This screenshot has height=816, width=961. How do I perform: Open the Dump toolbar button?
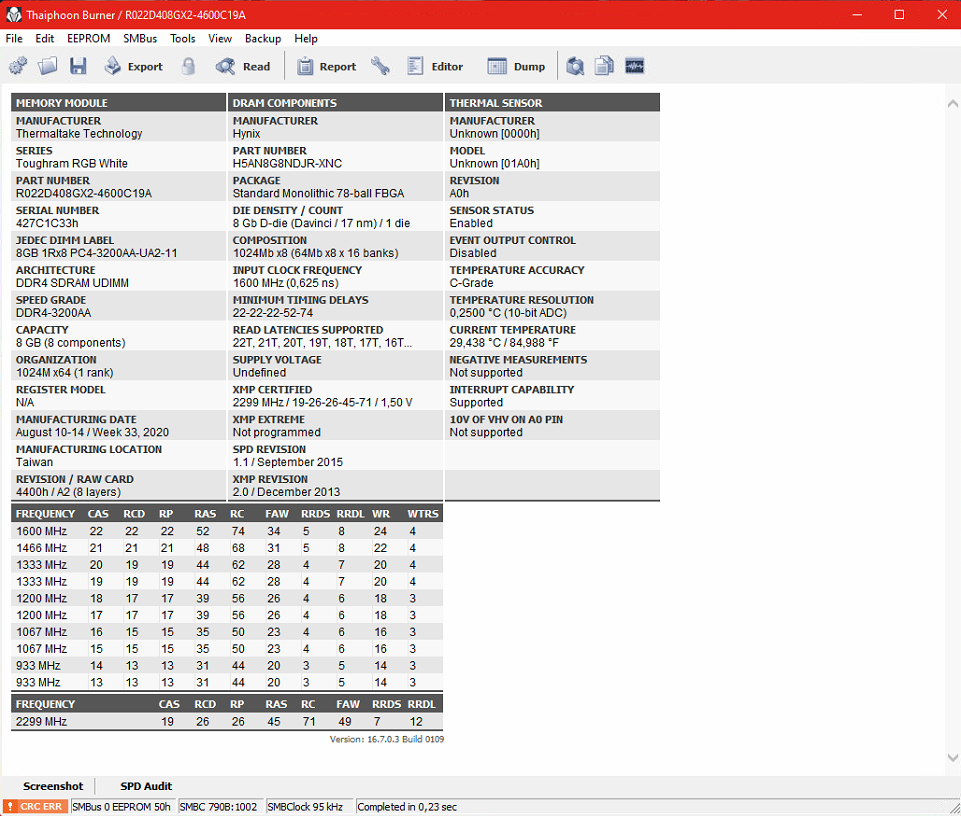[516, 66]
